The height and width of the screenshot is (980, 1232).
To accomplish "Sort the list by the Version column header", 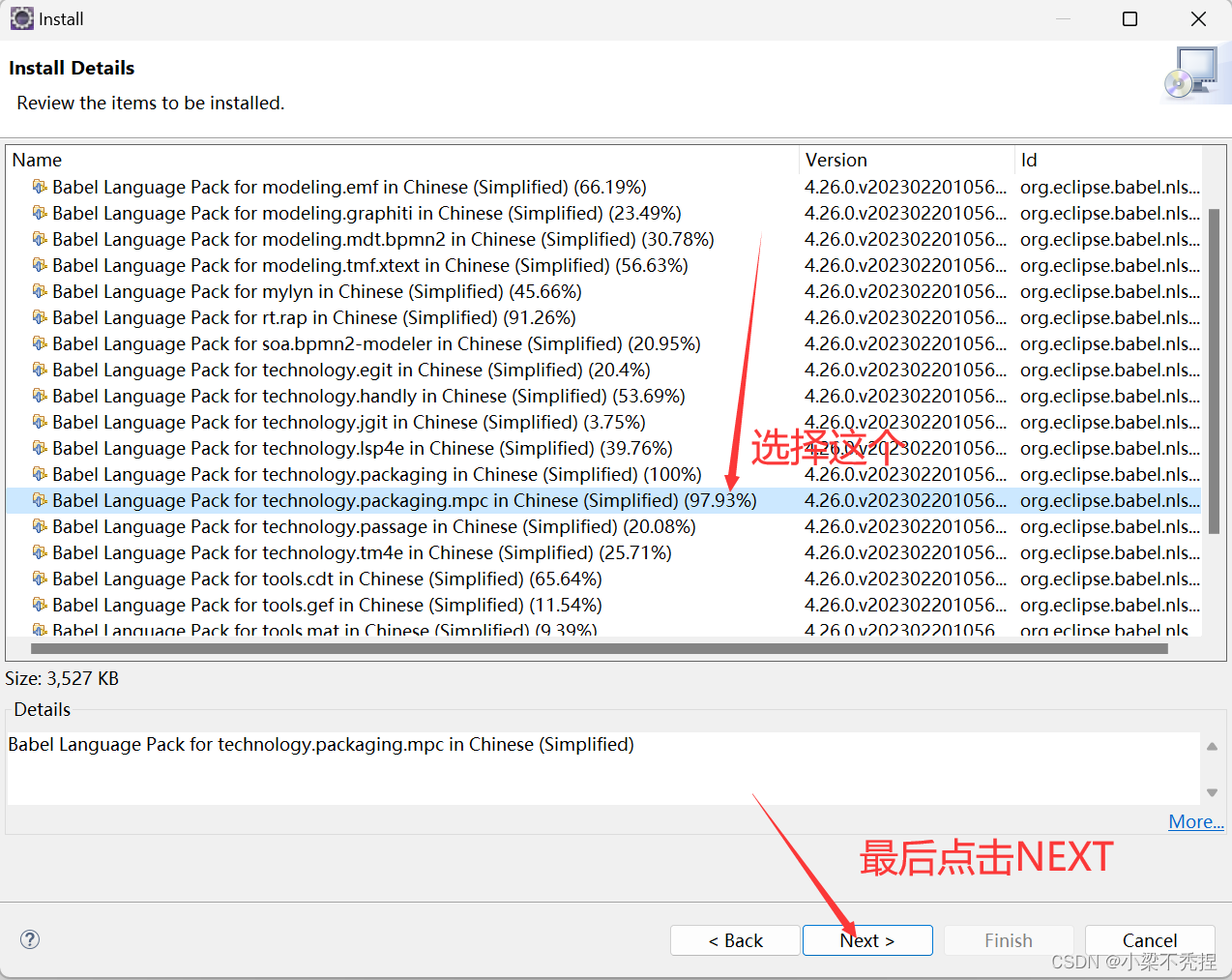I will point(906,160).
